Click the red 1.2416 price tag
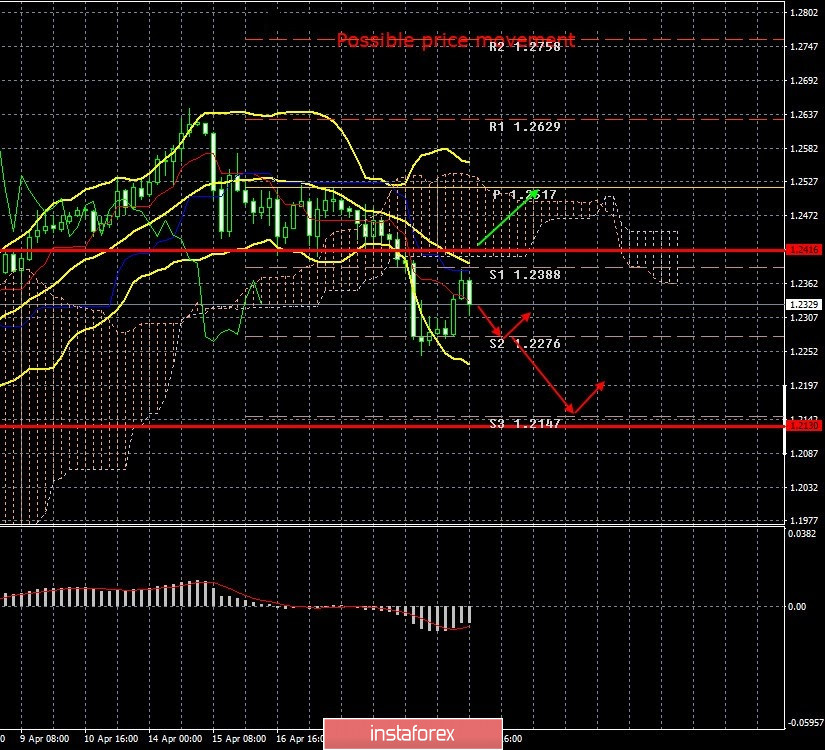The image size is (825, 750). pyautogui.click(x=803, y=249)
